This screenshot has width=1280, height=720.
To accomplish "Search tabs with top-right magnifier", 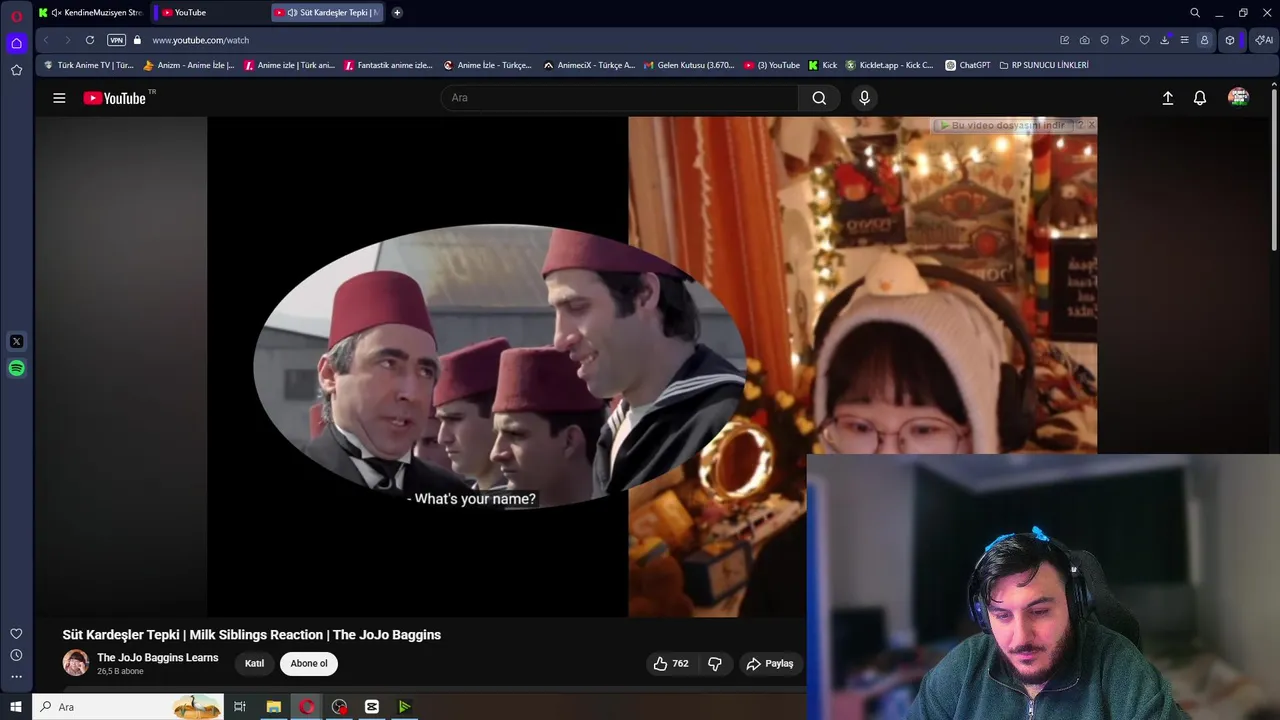I will click(x=1195, y=13).
